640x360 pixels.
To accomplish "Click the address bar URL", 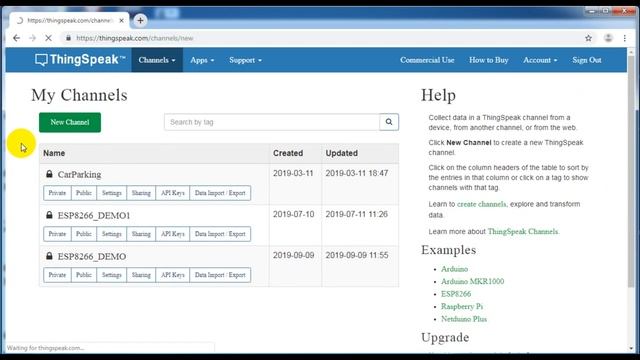I will pyautogui.click(x=135, y=38).
